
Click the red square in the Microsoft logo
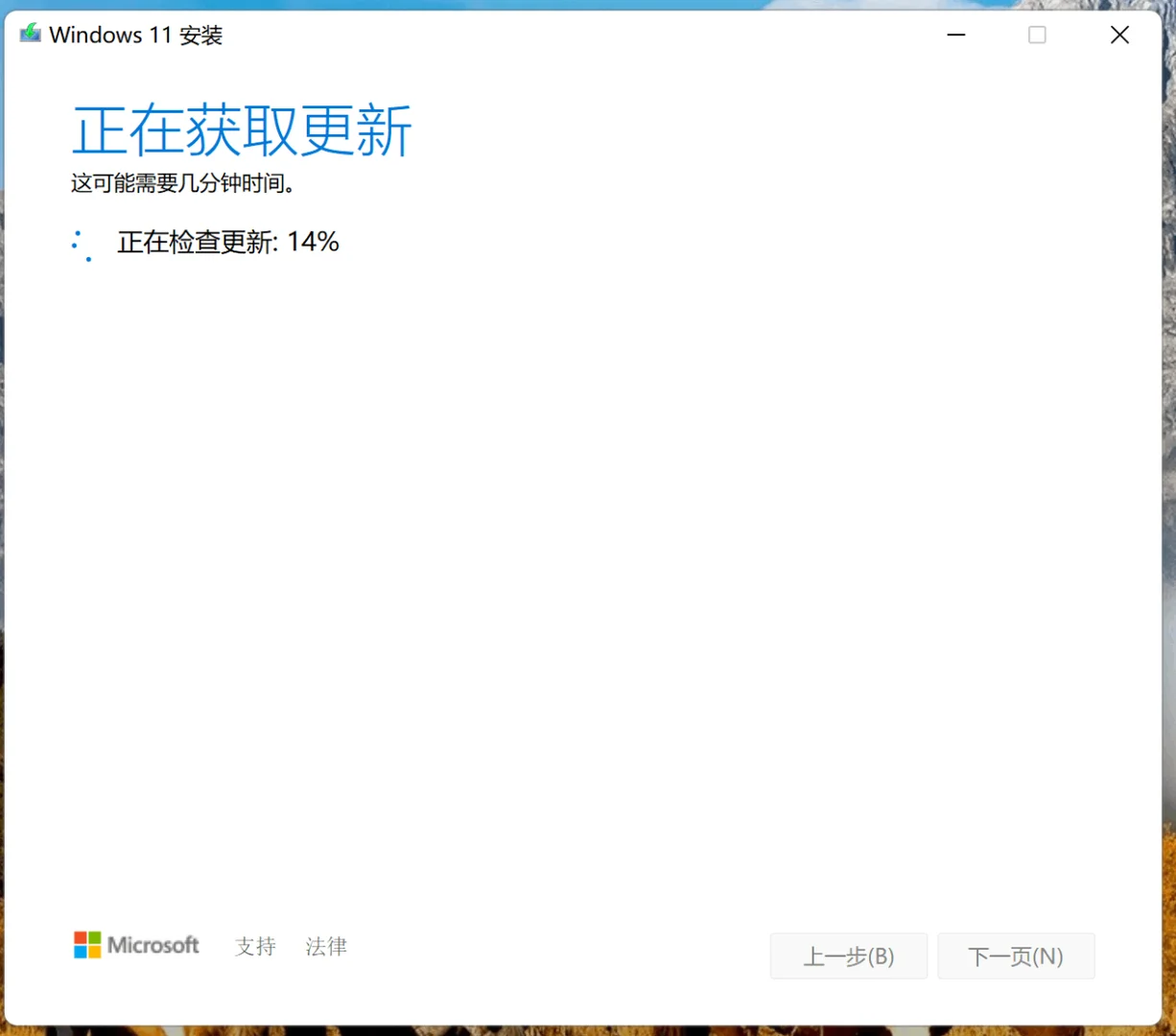(x=81, y=938)
